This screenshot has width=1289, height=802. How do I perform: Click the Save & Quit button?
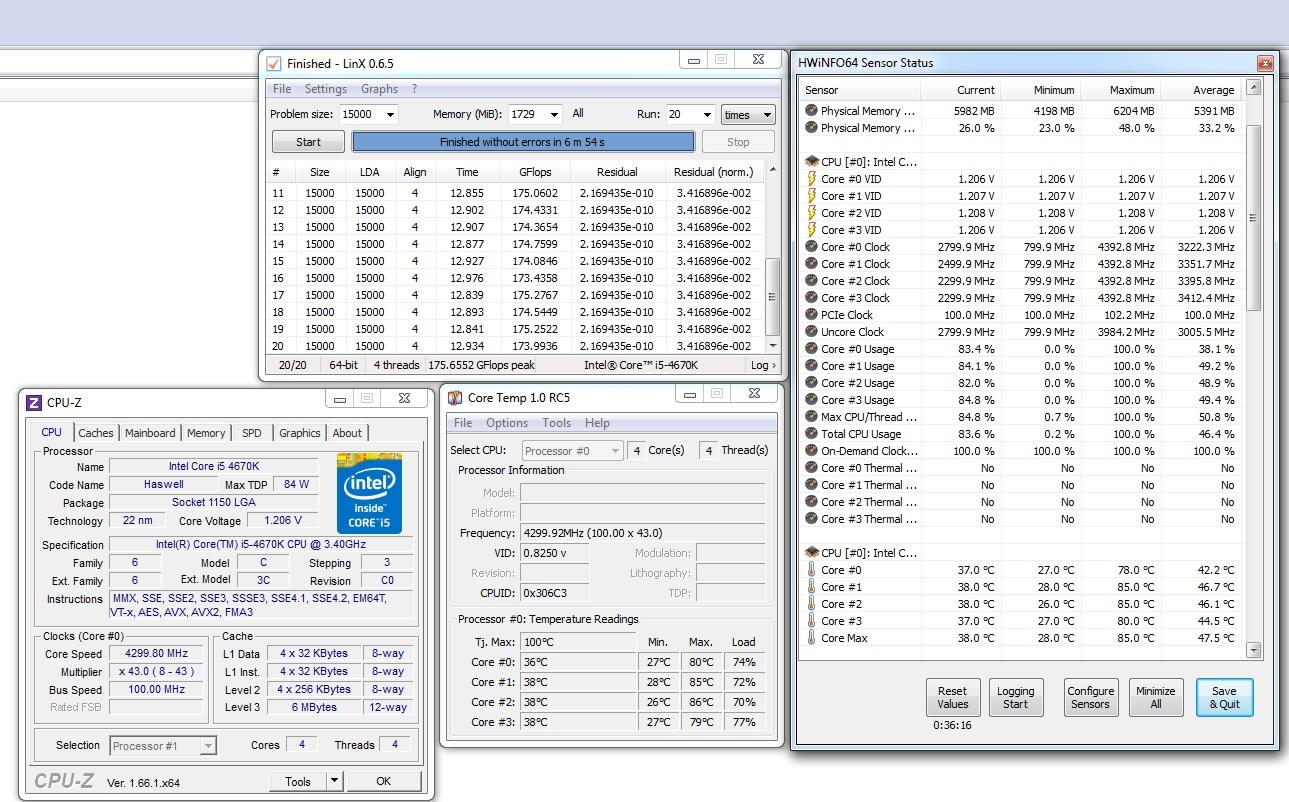pyautogui.click(x=1224, y=697)
